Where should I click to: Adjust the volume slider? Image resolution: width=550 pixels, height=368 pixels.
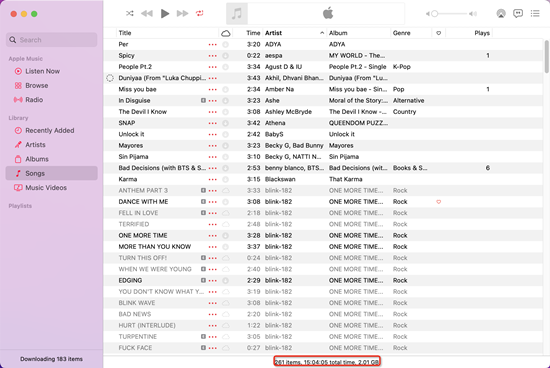(x=451, y=14)
